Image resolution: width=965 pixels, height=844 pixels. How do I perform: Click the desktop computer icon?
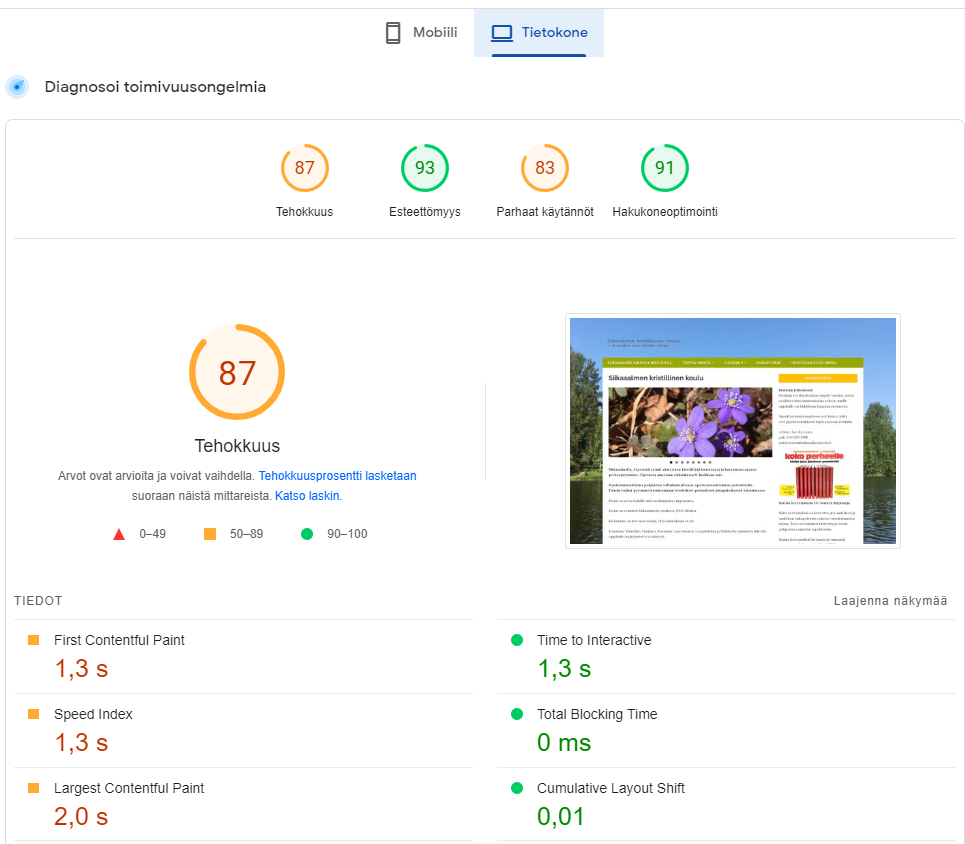[x=502, y=33]
